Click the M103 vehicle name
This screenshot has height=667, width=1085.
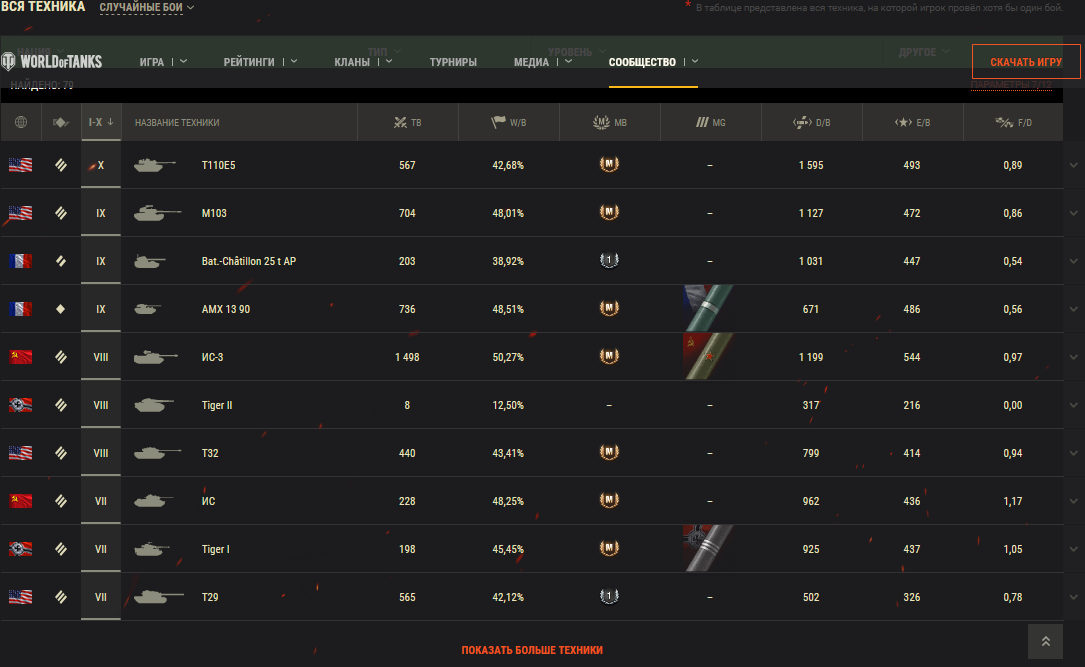[215, 213]
